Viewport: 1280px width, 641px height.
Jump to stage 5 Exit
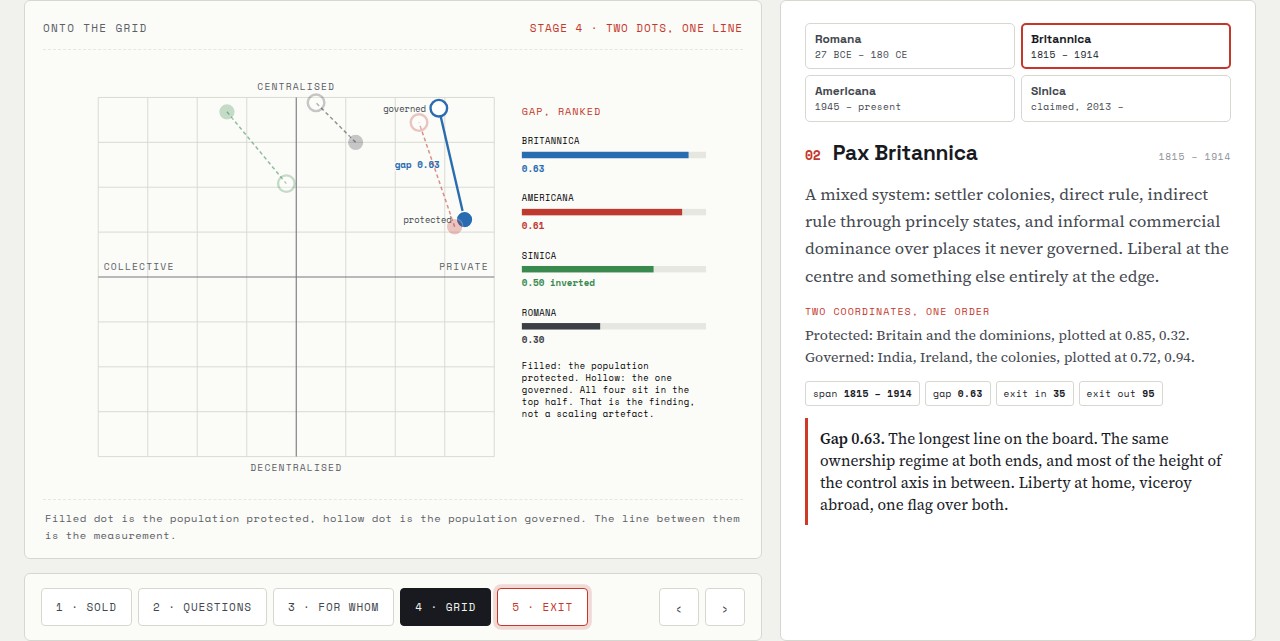(542, 607)
